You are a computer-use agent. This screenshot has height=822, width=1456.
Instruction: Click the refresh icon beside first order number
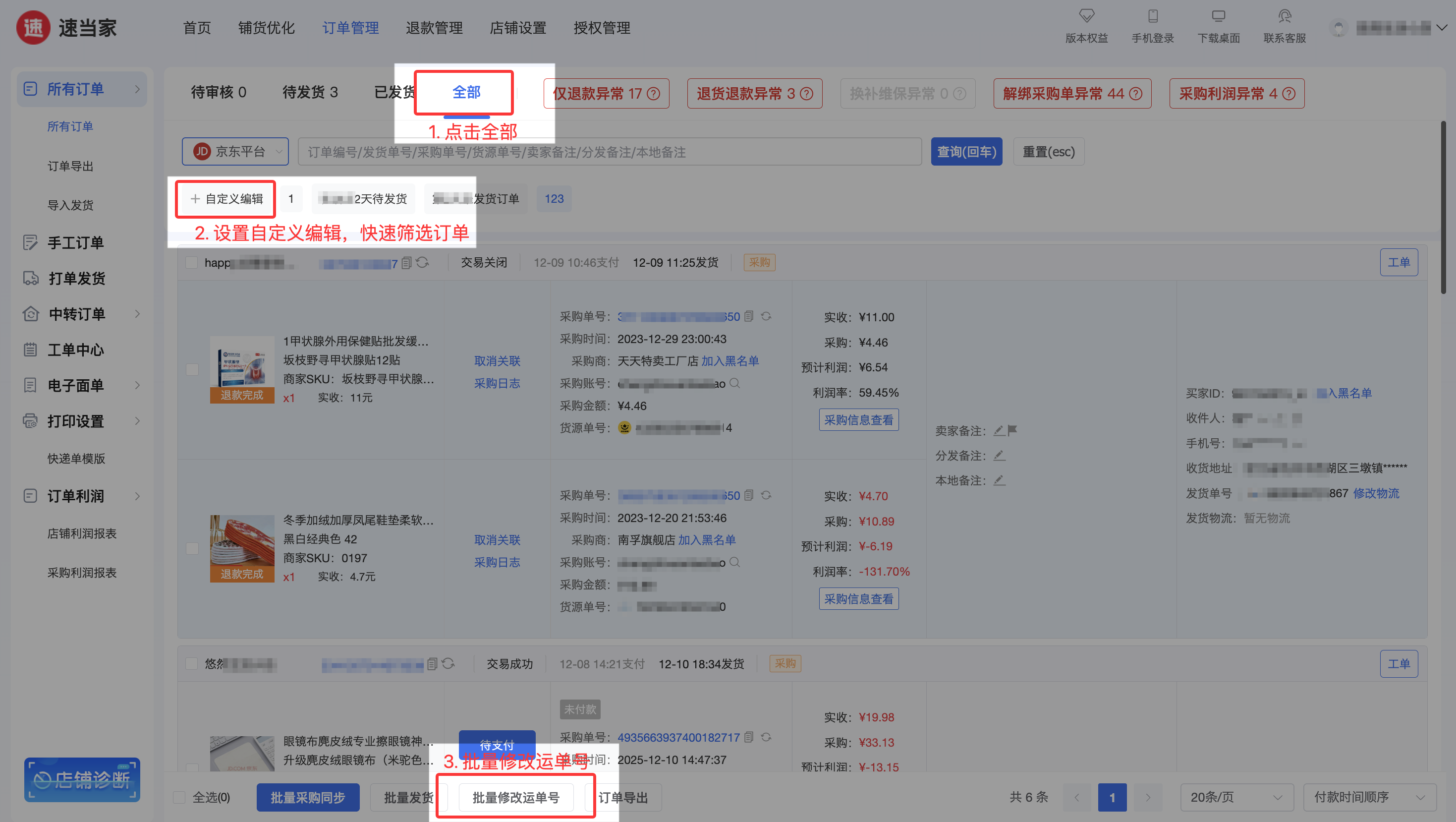point(422,263)
